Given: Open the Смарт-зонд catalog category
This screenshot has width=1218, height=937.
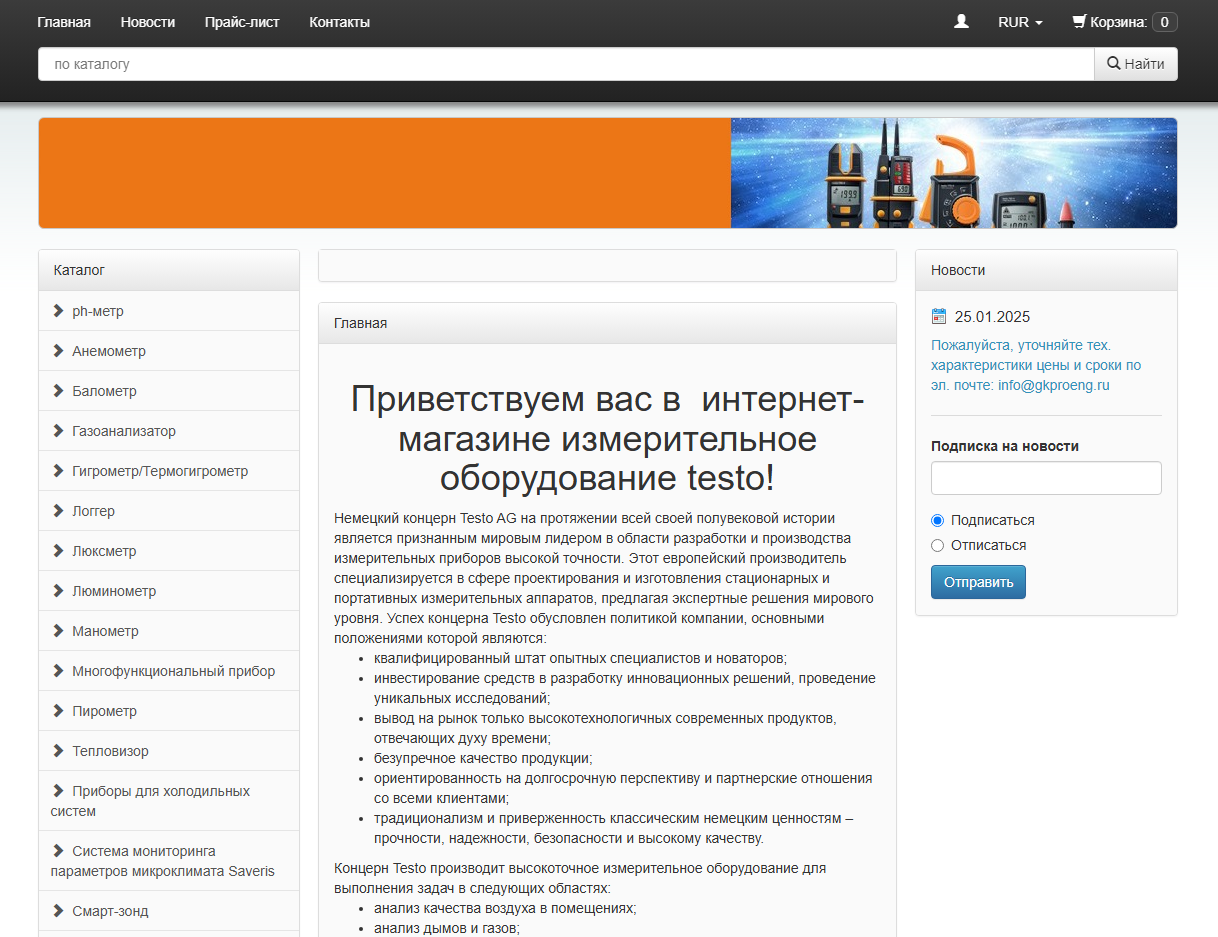Looking at the screenshot, I should click(169, 911).
